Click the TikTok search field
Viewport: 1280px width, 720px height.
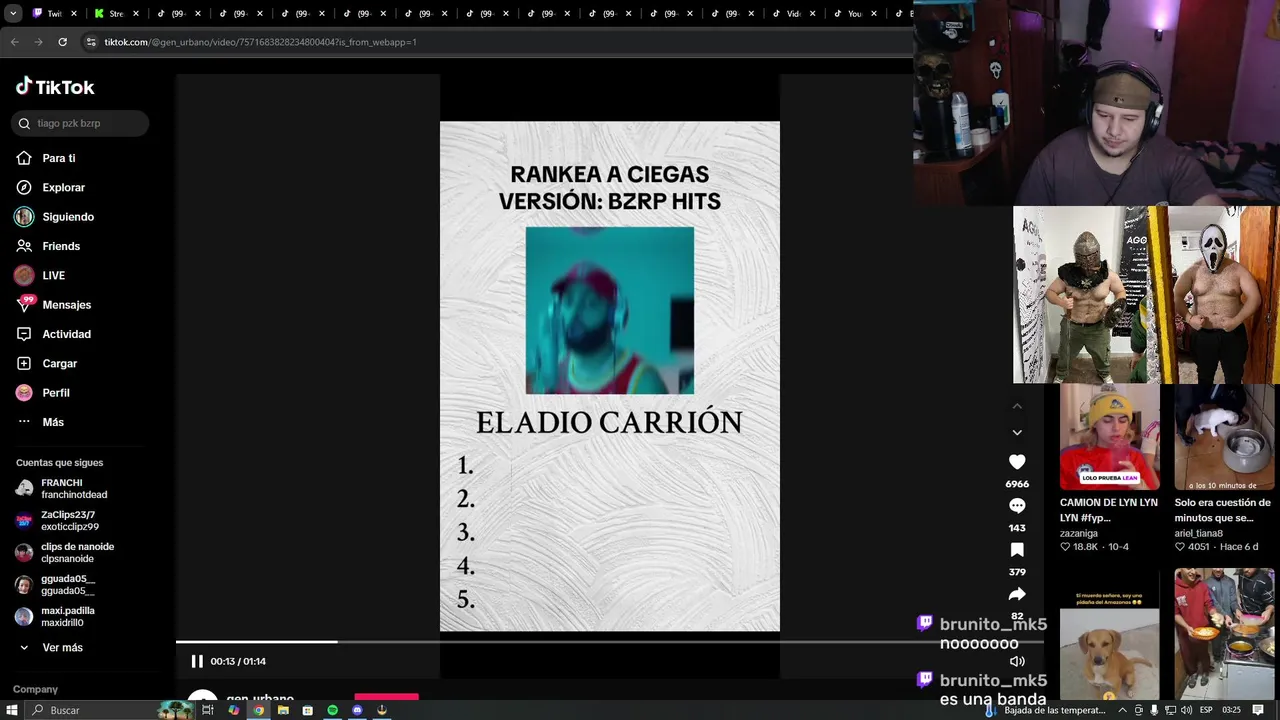pyautogui.click(x=81, y=123)
